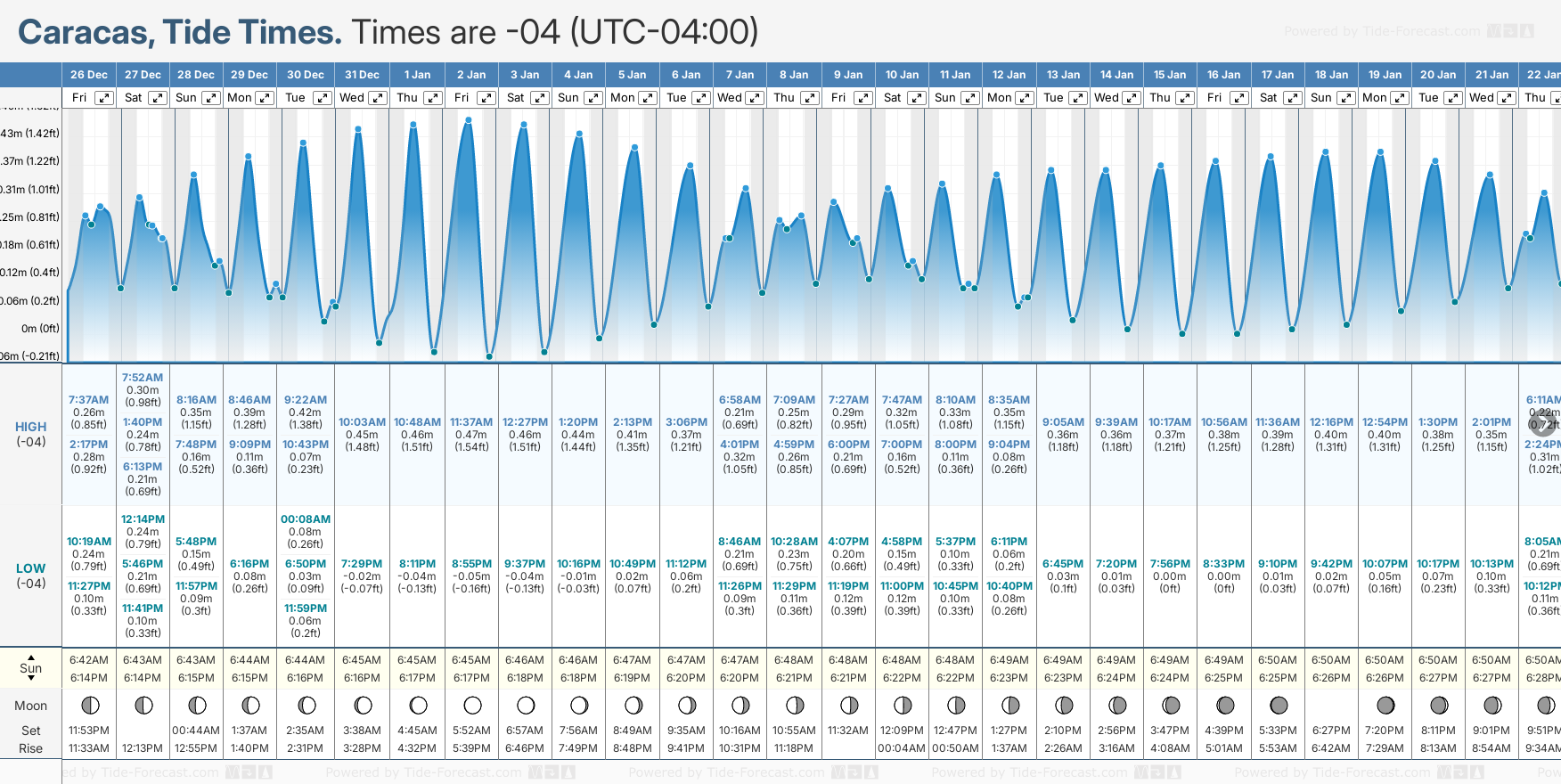Expand the Fri 26 Dec day view

point(104,98)
